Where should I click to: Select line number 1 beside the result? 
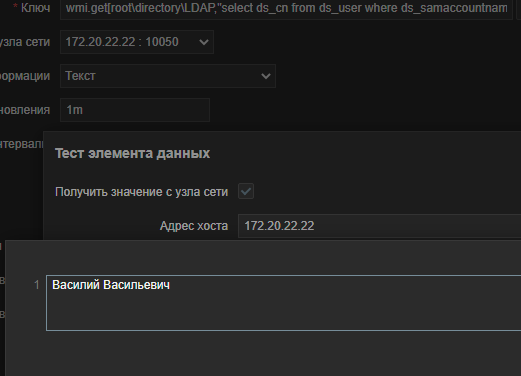(37, 285)
